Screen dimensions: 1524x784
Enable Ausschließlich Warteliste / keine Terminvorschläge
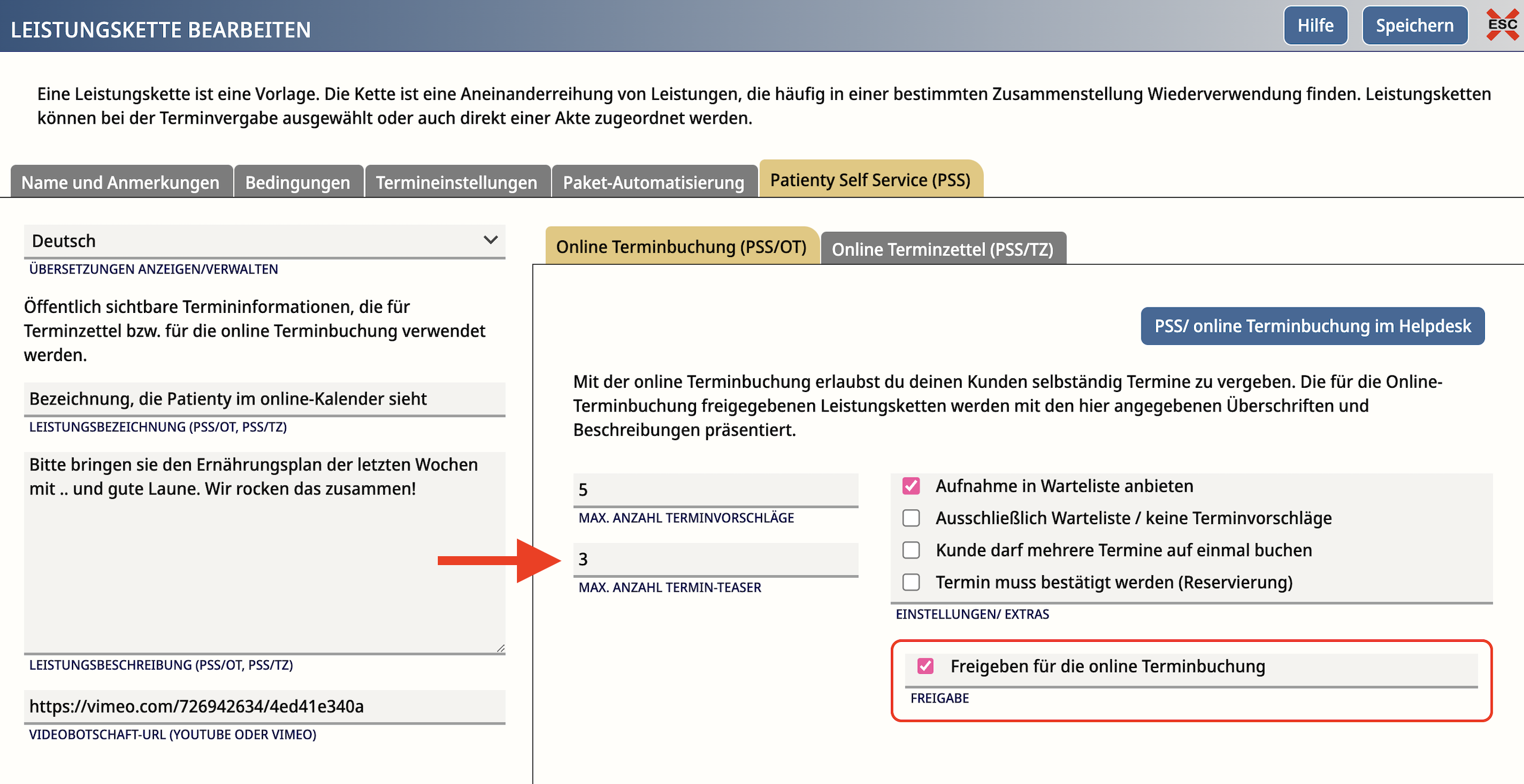[911, 518]
